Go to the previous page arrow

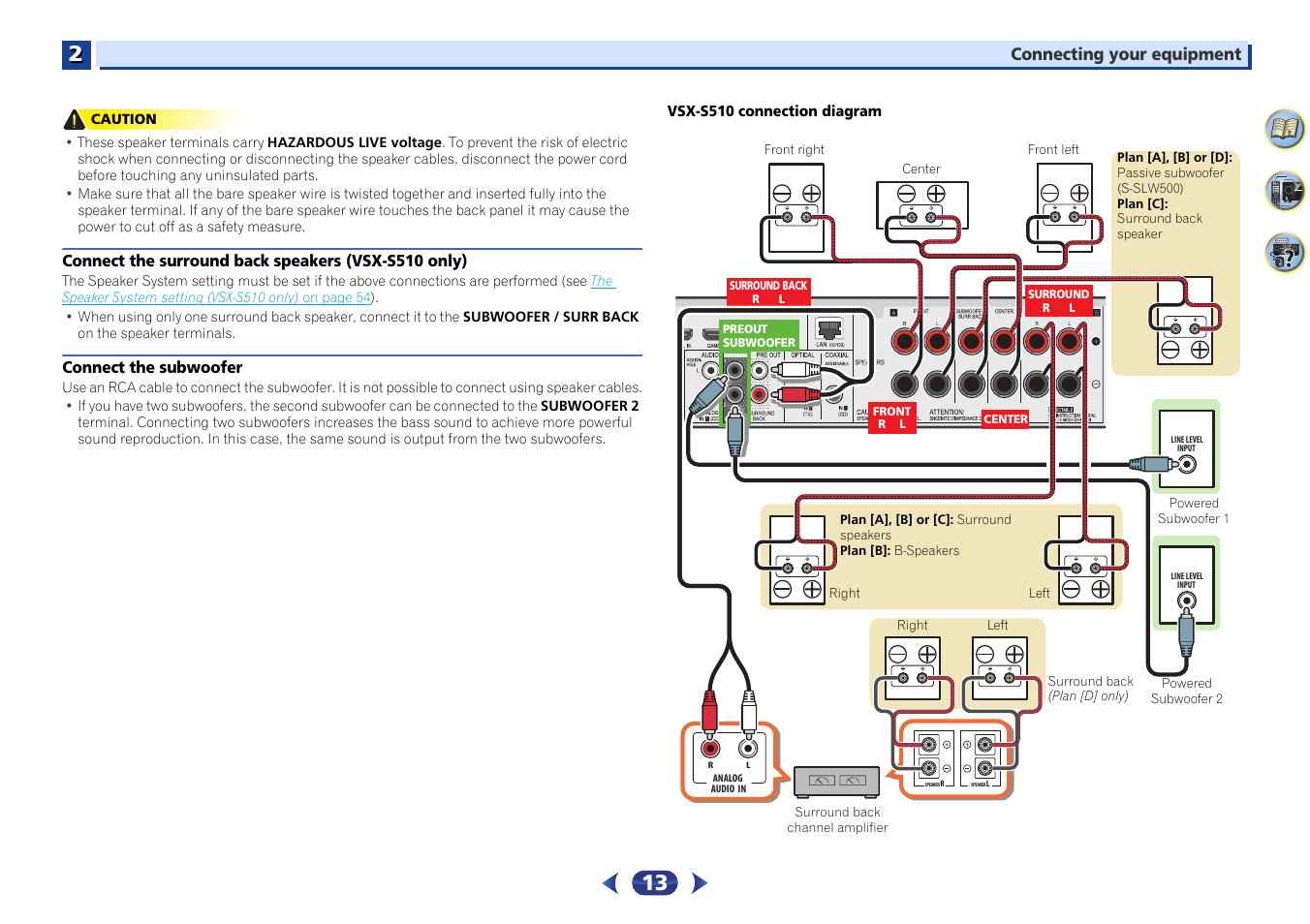pos(610,882)
